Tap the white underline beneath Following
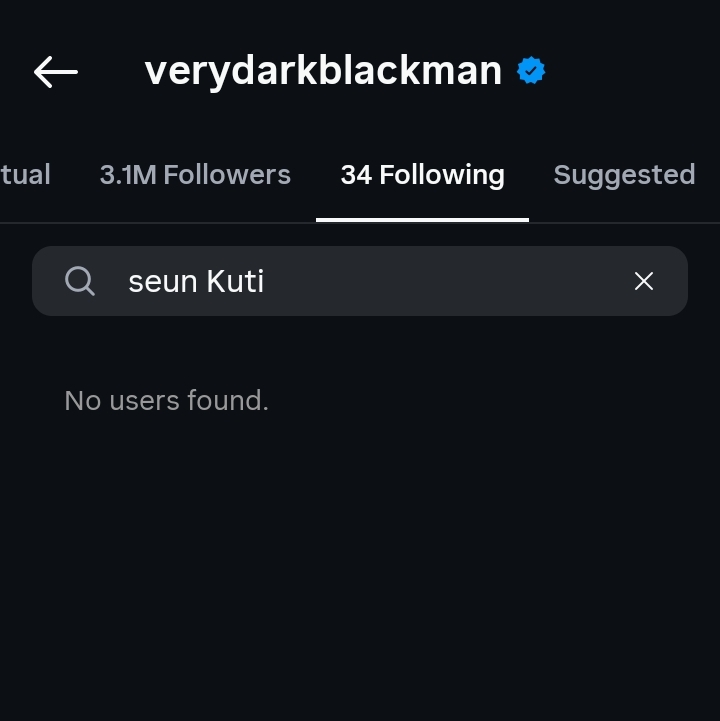This screenshot has width=720, height=721. (x=422, y=219)
